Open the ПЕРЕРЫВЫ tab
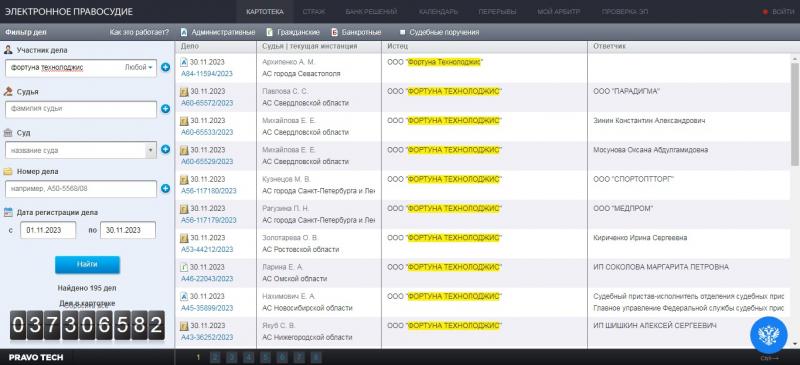The width and height of the screenshot is (800, 365). 497,12
